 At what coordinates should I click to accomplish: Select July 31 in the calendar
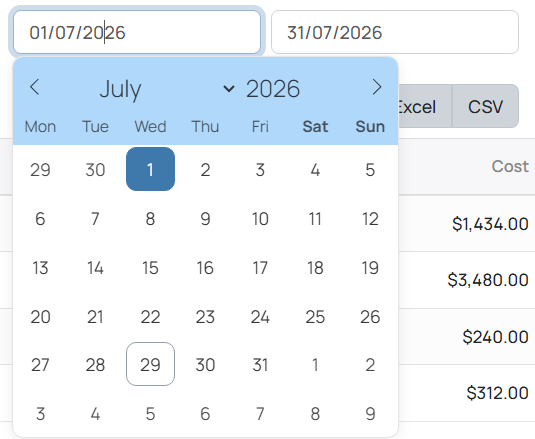click(260, 364)
